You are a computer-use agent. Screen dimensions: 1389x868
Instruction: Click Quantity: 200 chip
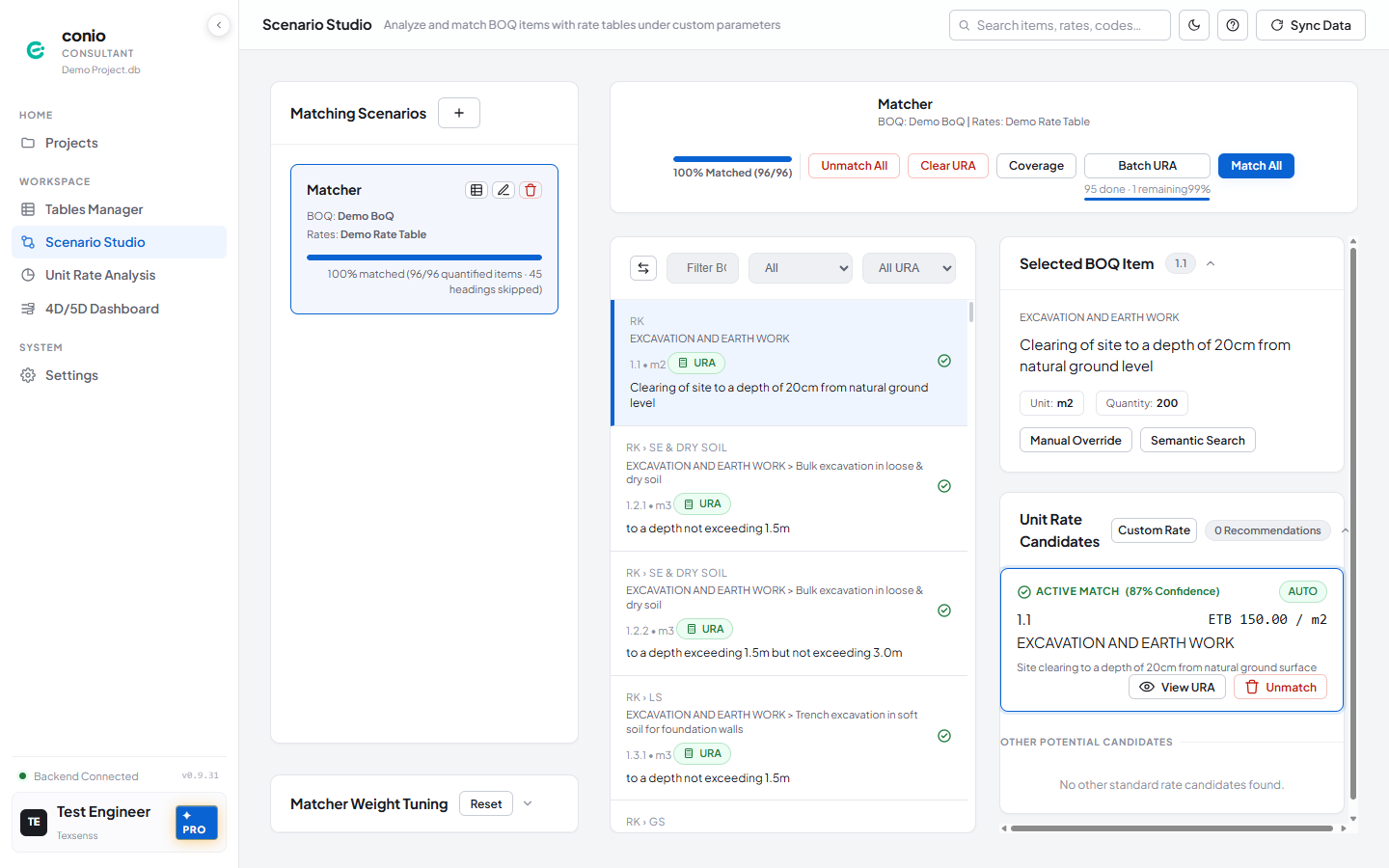pyautogui.click(x=1141, y=403)
